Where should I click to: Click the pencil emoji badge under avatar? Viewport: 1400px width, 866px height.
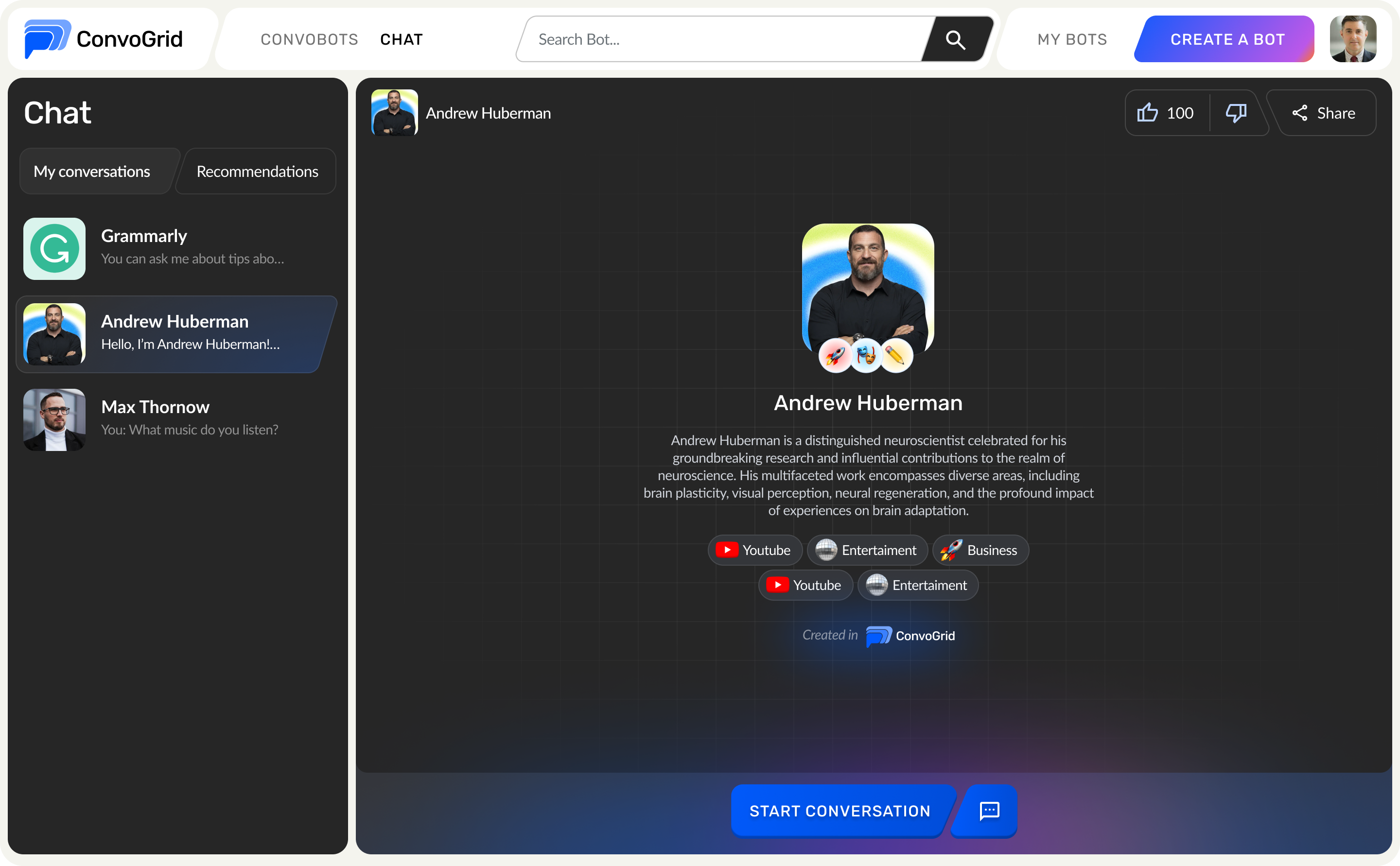pos(896,356)
